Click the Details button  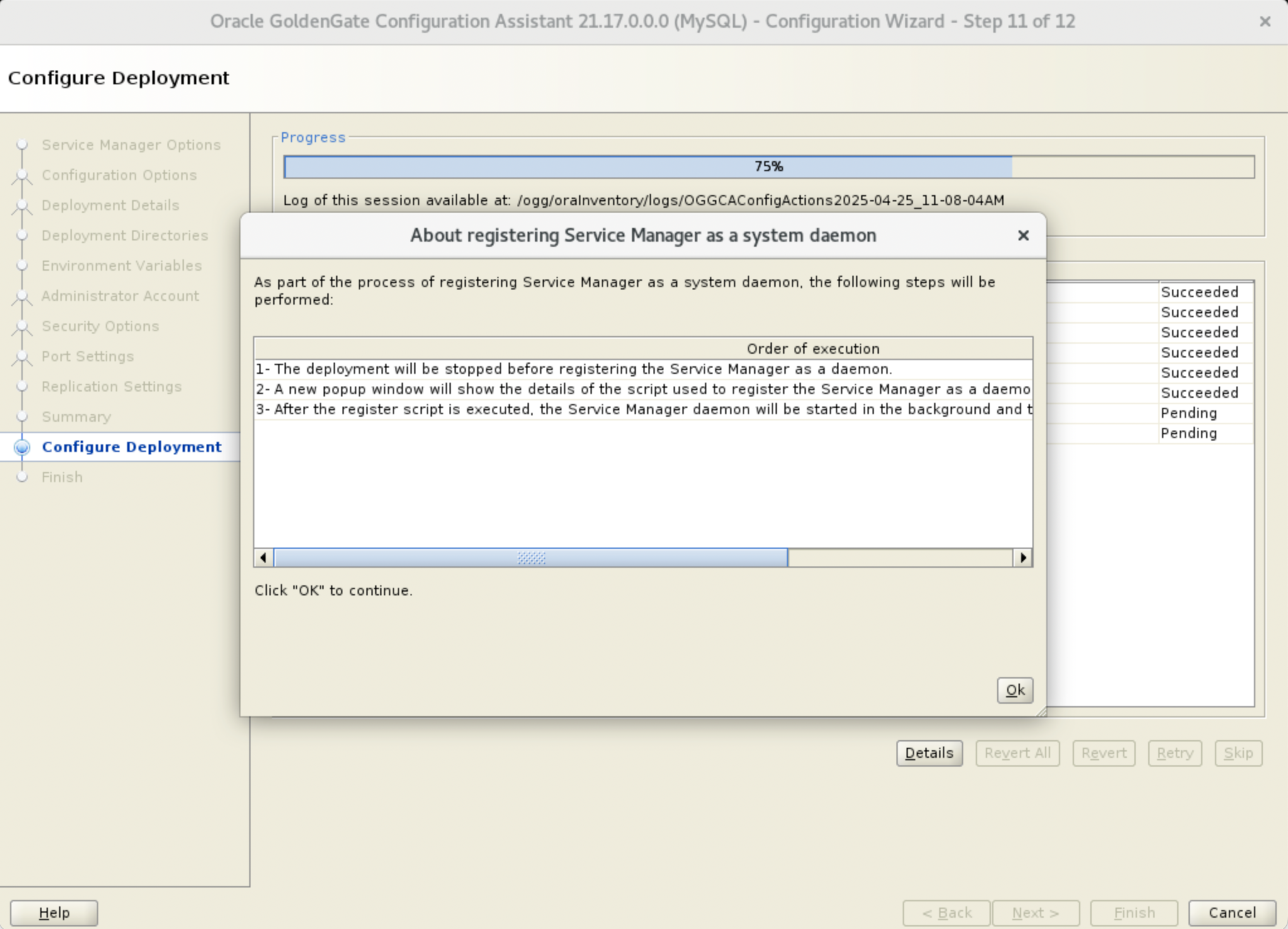(x=929, y=753)
